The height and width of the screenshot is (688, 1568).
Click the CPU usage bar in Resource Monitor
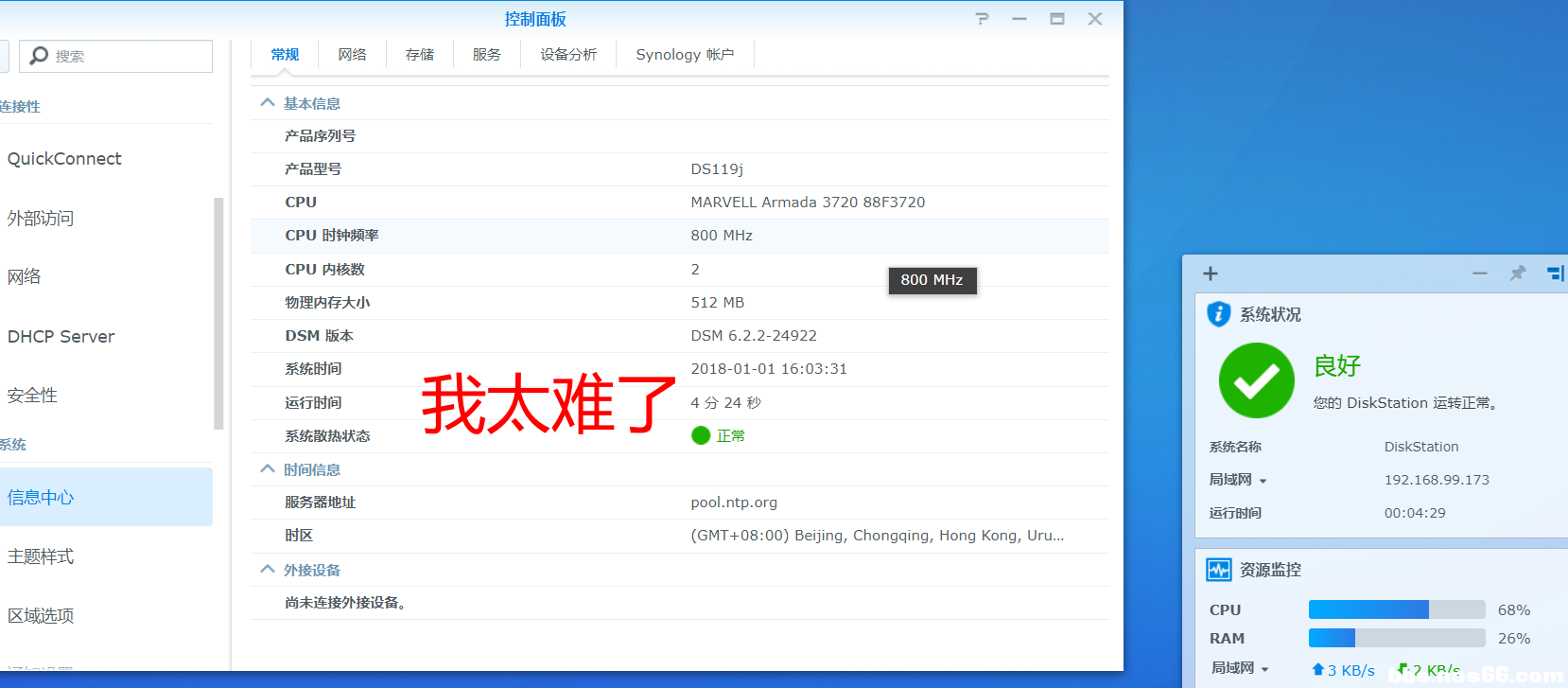(1397, 609)
